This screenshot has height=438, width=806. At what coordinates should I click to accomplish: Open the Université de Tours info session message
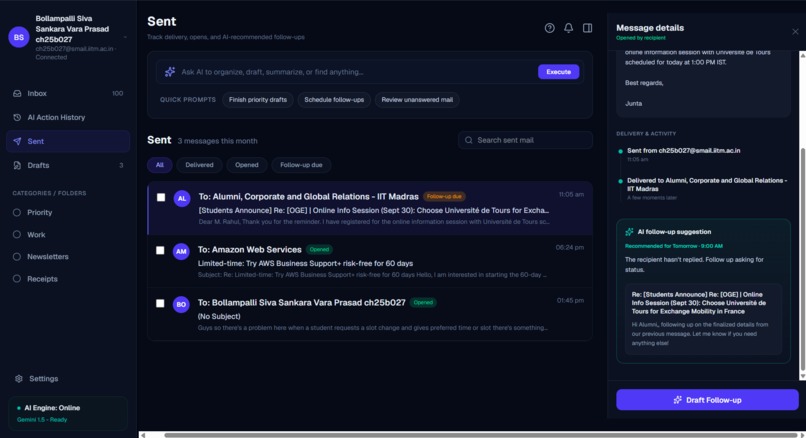(370, 208)
